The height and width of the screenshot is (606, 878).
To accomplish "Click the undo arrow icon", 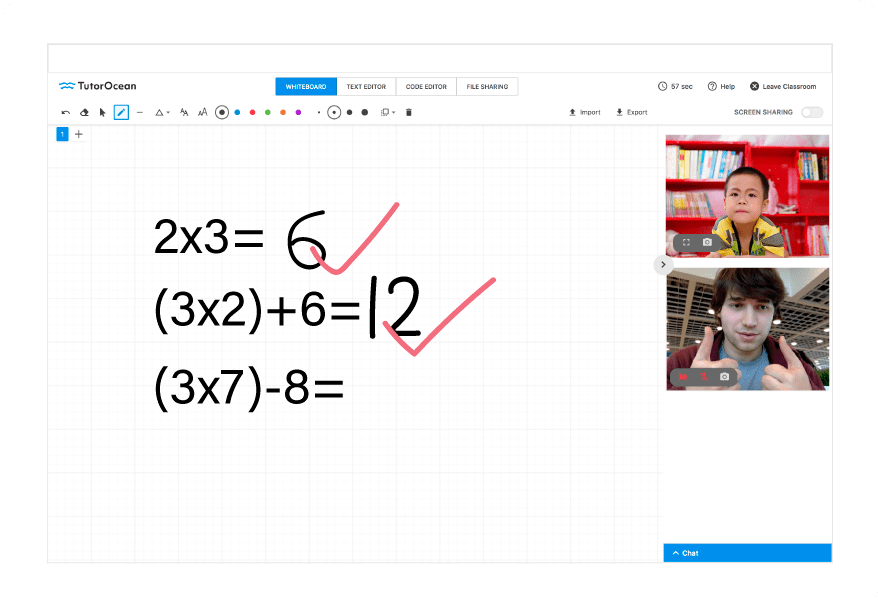I will pos(66,113).
